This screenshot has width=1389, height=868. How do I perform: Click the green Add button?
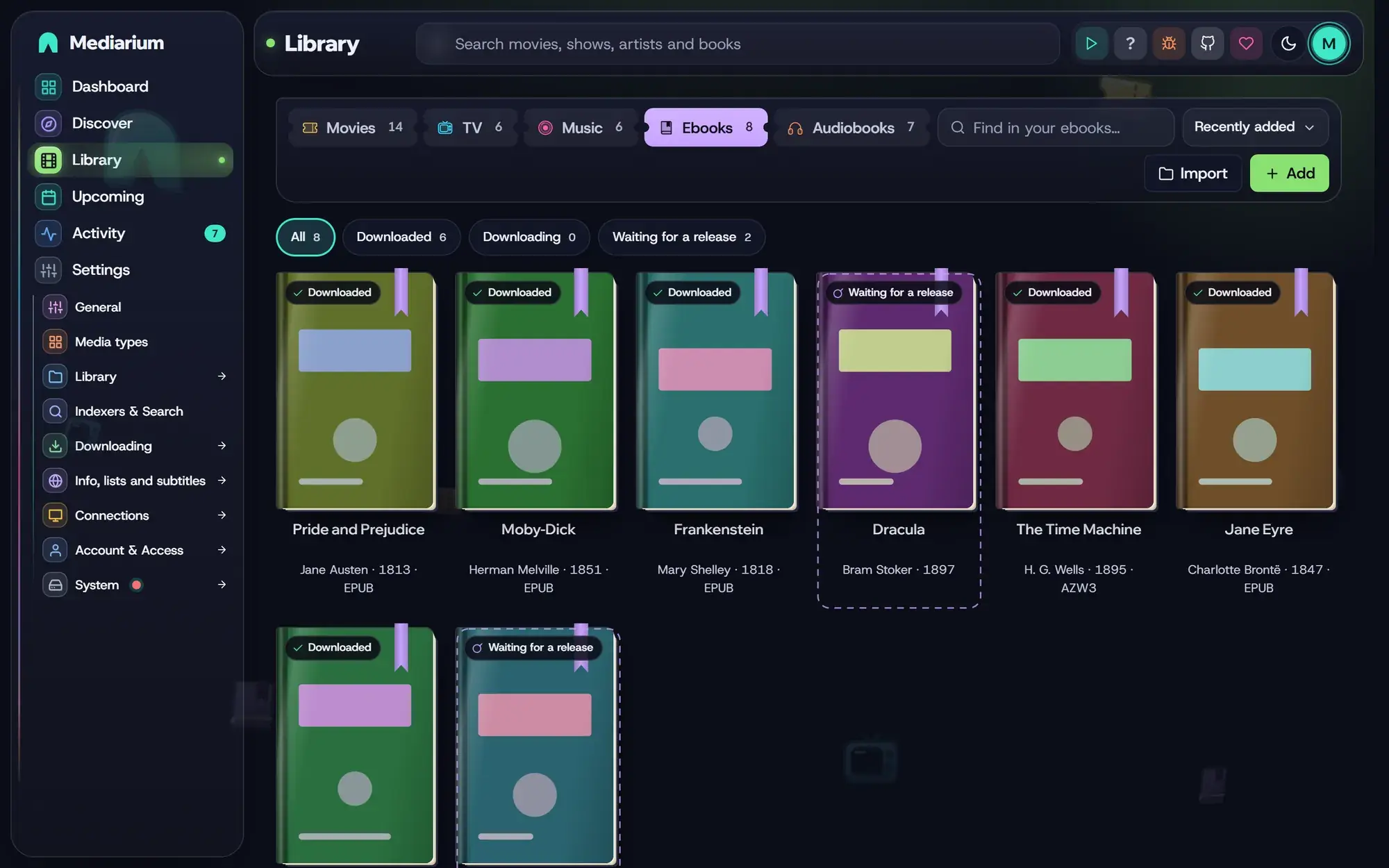1289,174
